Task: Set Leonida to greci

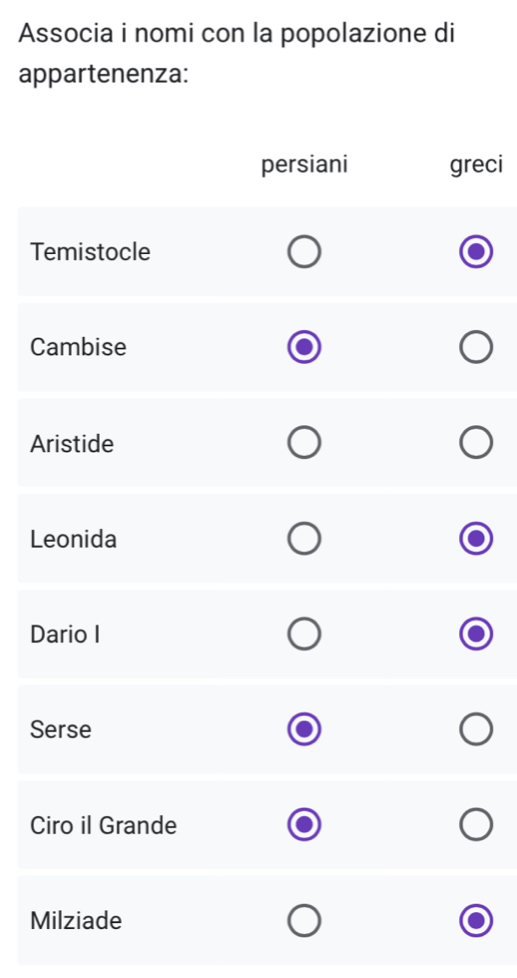Action: click(x=476, y=539)
